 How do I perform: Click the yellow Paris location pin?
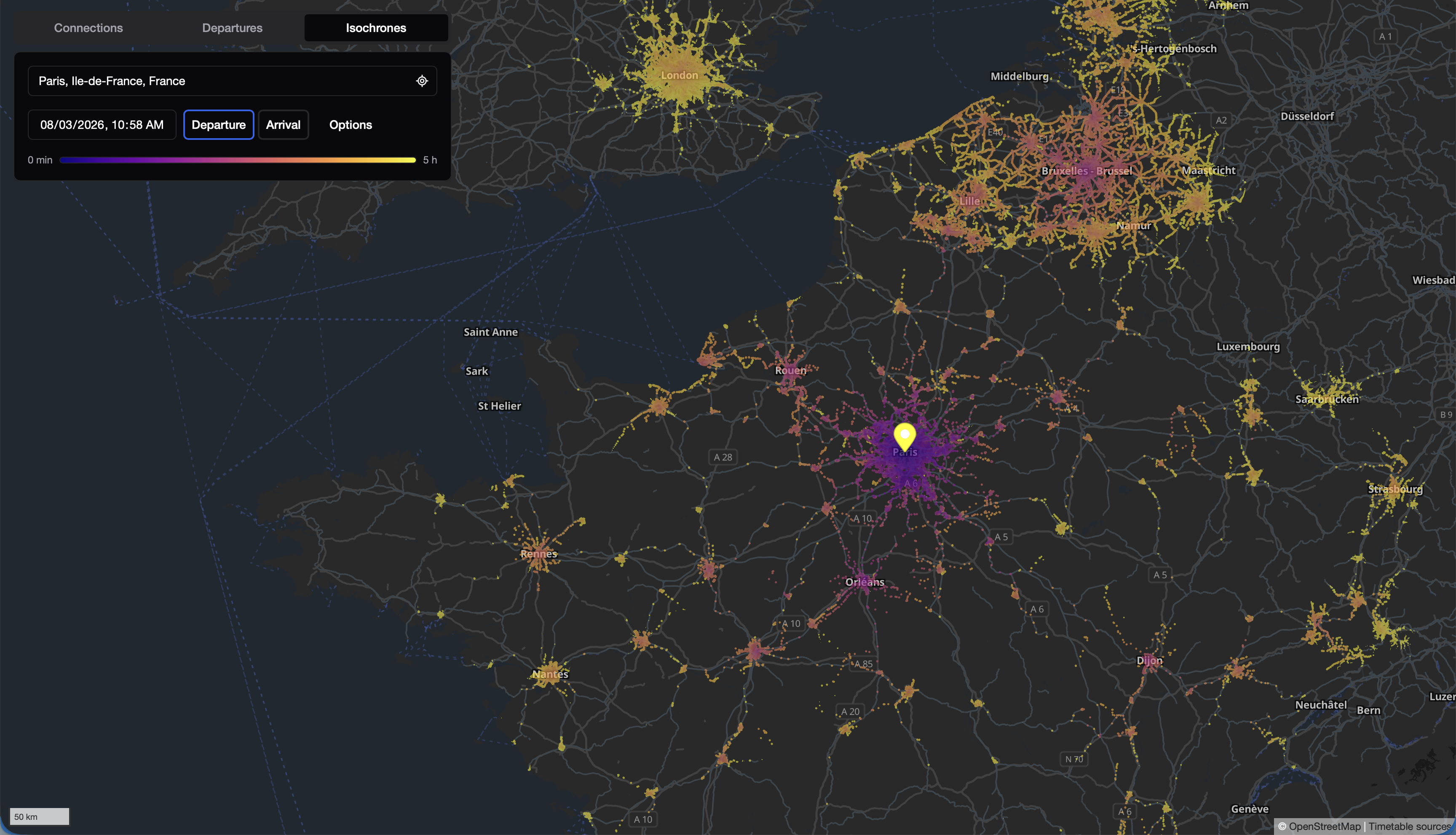click(x=905, y=437)
